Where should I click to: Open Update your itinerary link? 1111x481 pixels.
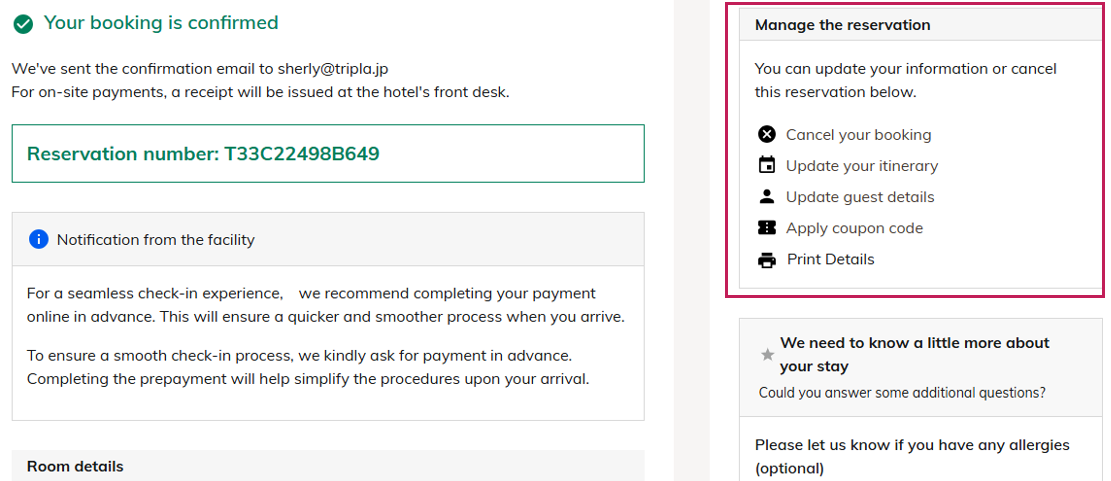tap(862, 165)
